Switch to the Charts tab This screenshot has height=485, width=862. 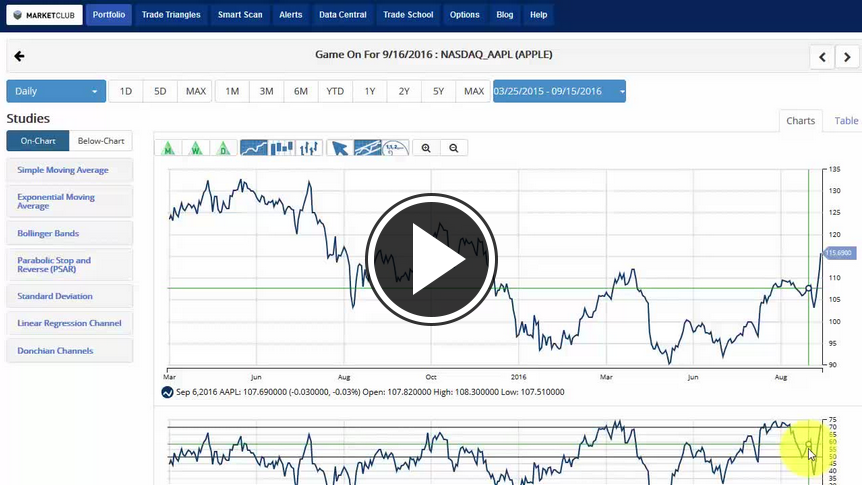pyautogui.click(x=800, y=120)
